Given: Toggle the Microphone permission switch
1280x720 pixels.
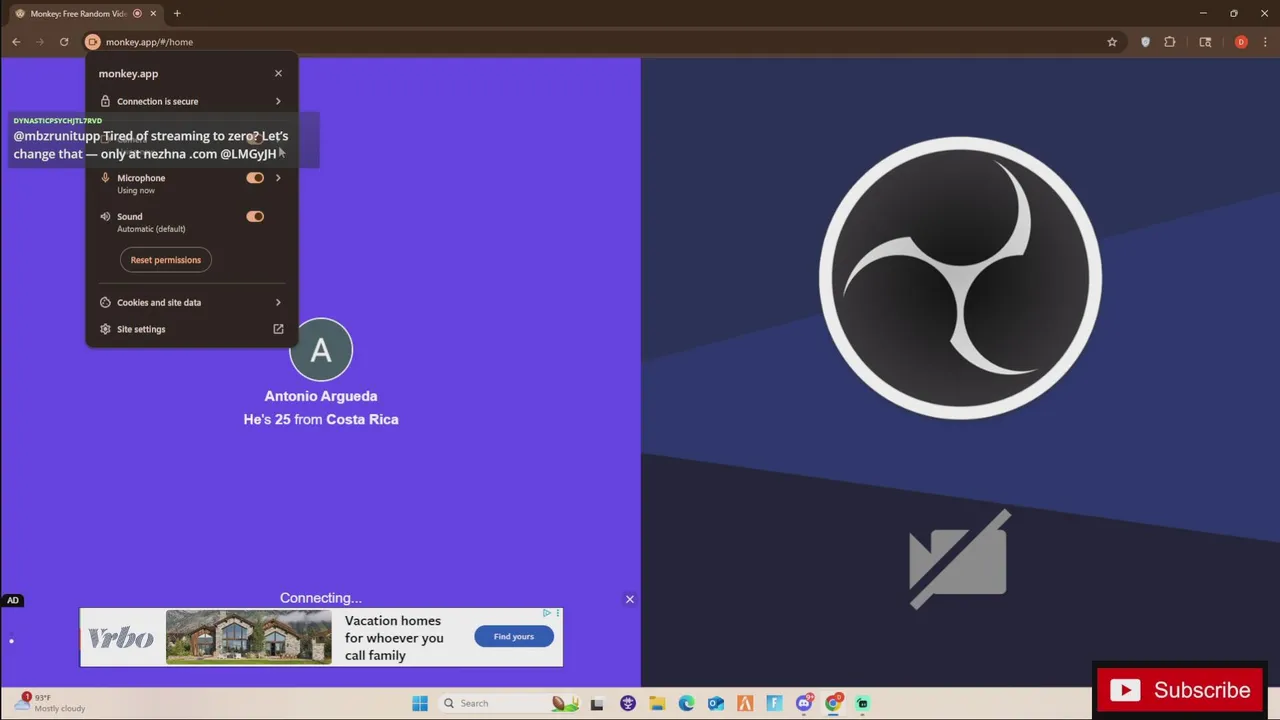Looking at the screenshot, I should [x=255, y=178].
